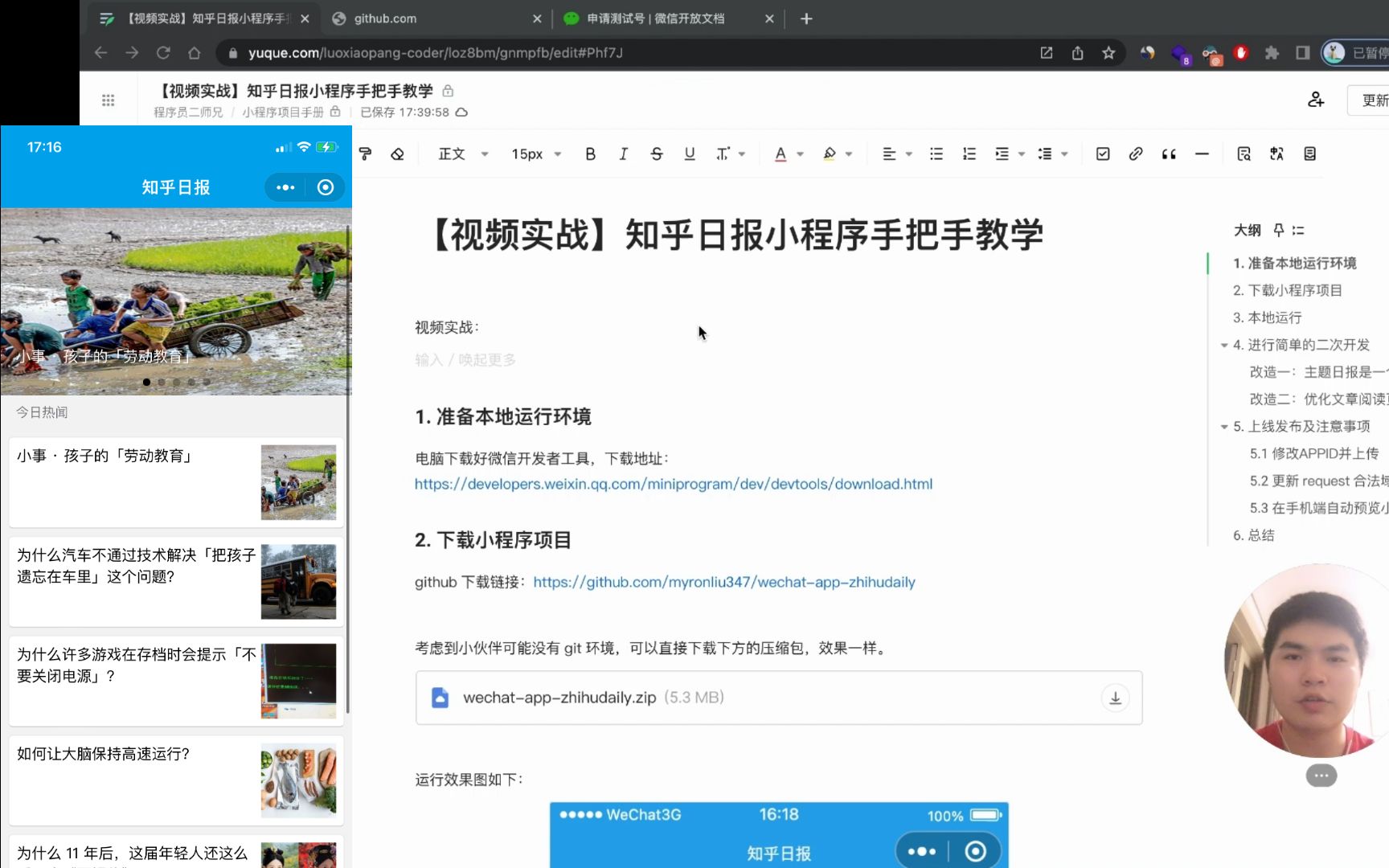Apply the highlight color marker

(830, 154)
